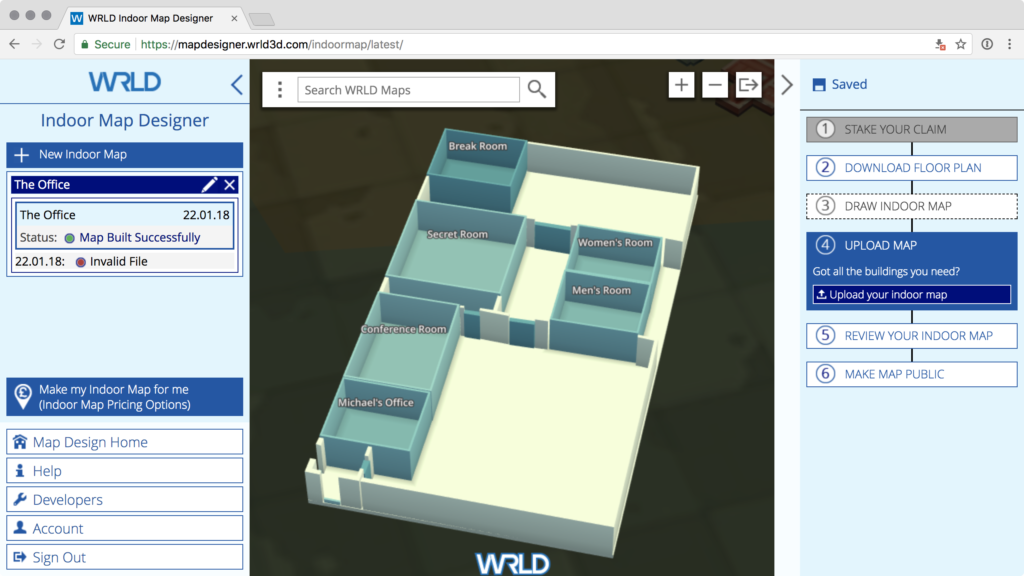
Task: Open Account settings
Action: [x=125, y=528]
